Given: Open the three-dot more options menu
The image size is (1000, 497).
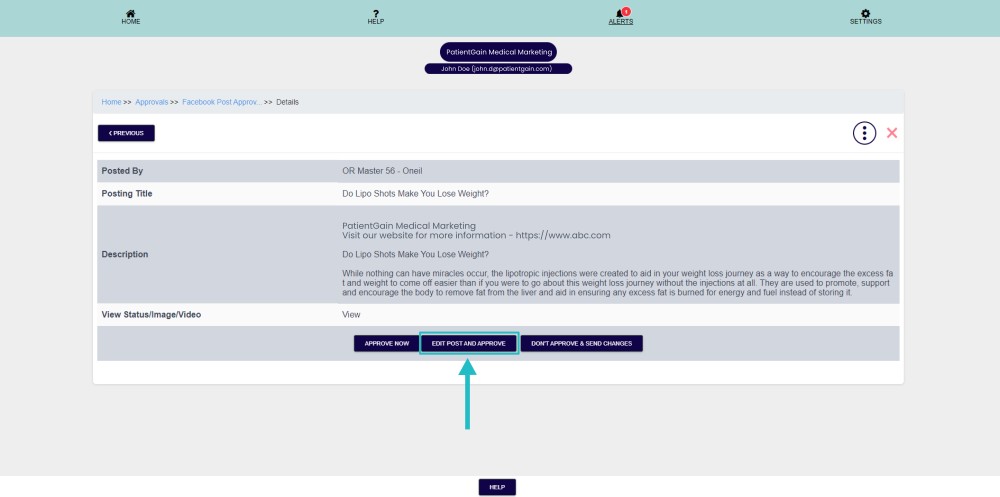Looking at the screenshot, I should [x=864, y=133].
